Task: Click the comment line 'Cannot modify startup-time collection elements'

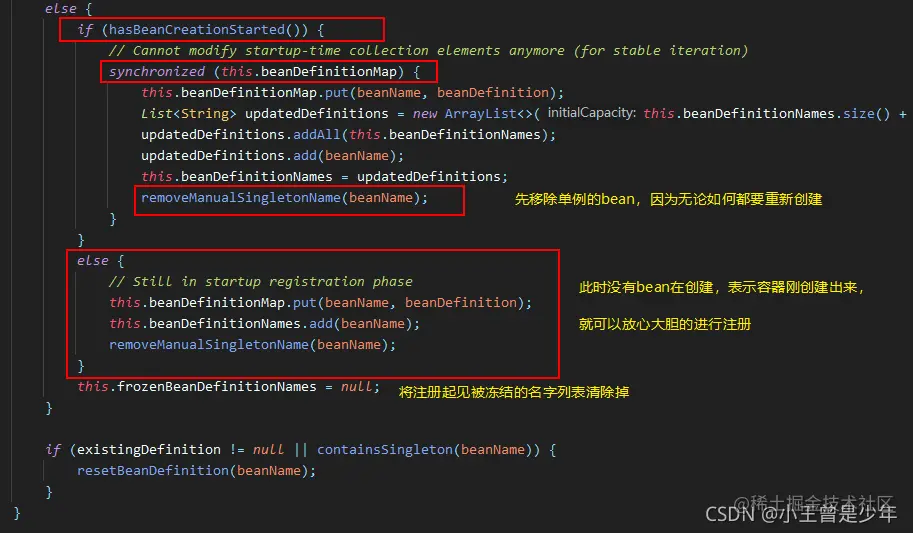Action: pyautogui.click(x=428, y=51)
